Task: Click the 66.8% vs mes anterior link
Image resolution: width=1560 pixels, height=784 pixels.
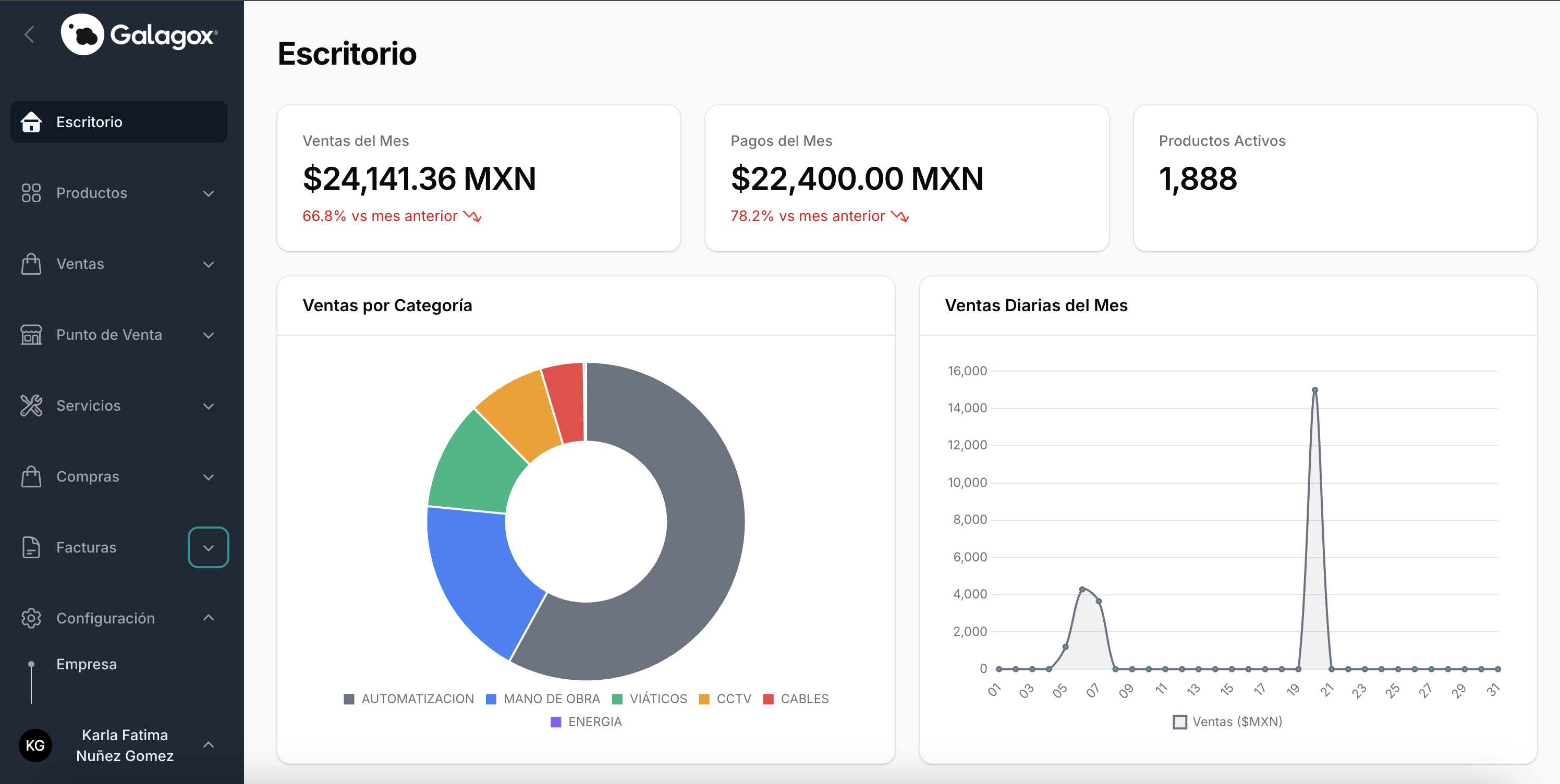Action: (x=391, y=215)
